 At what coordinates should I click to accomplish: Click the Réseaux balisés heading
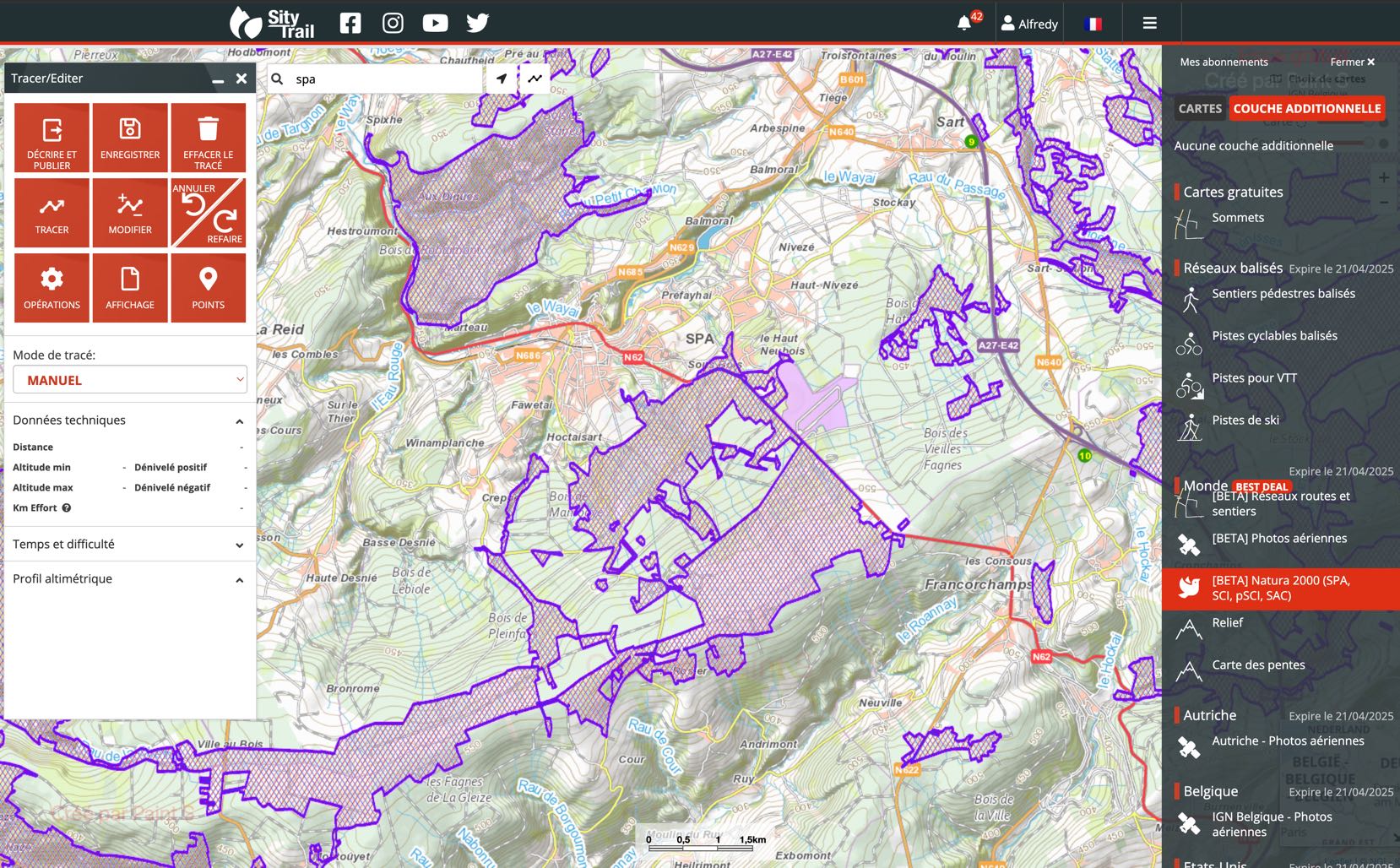[1233, 268]
